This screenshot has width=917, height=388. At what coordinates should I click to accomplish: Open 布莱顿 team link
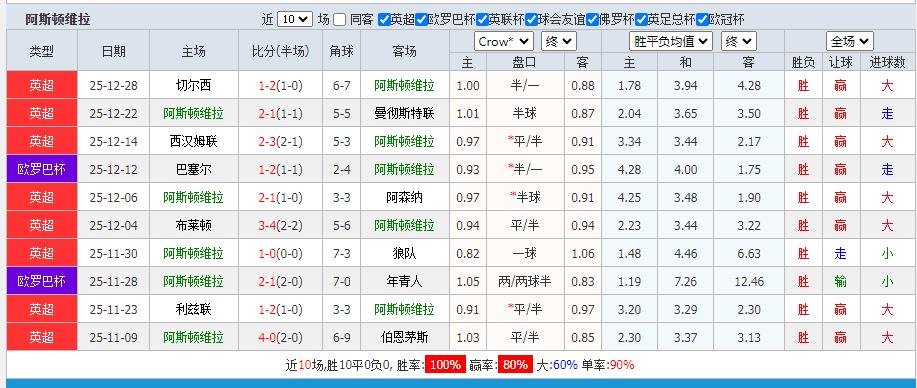[x=194, y=225]
